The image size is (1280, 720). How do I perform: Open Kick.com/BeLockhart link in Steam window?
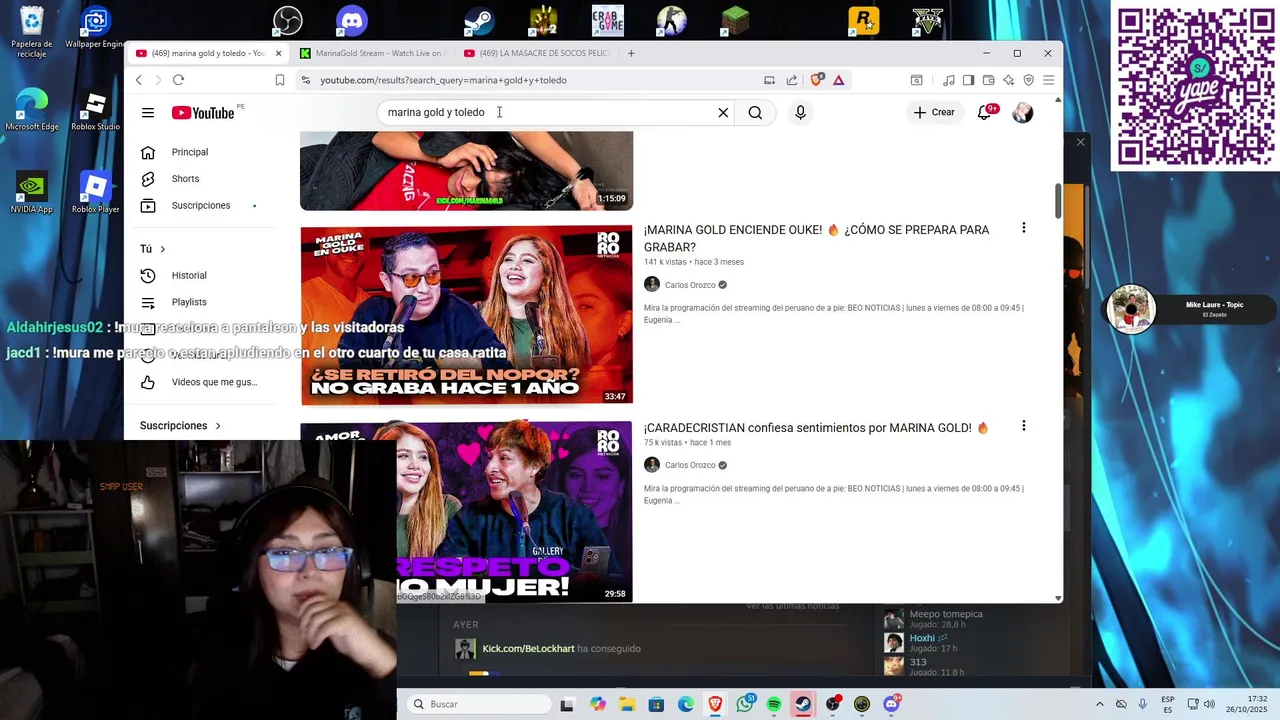point(528,649)
